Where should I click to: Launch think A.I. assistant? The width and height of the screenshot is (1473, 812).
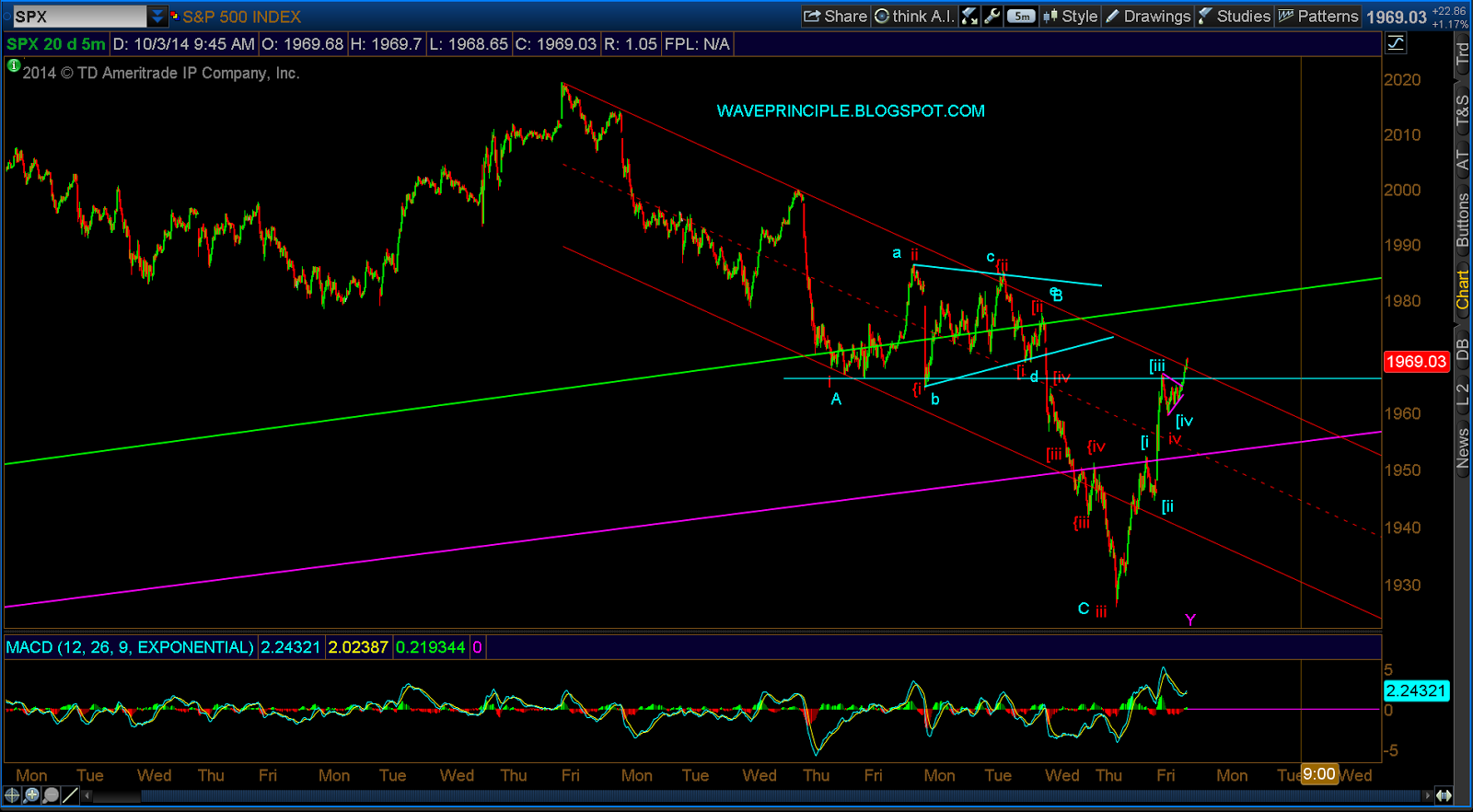tap(914, 16)
